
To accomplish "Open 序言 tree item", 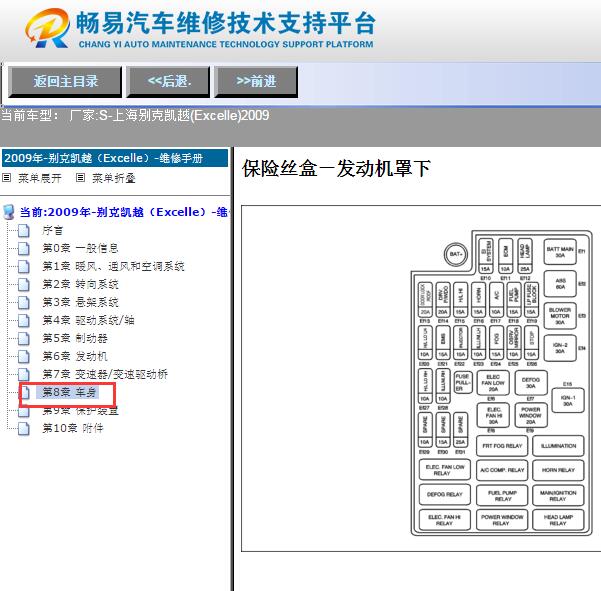I will point(53,230).
